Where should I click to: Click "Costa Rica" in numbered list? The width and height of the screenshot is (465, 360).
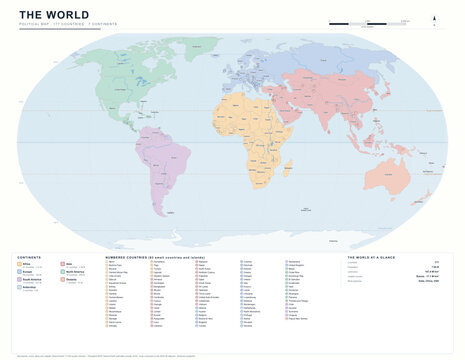pyautogui.click(x=294, y=272)
